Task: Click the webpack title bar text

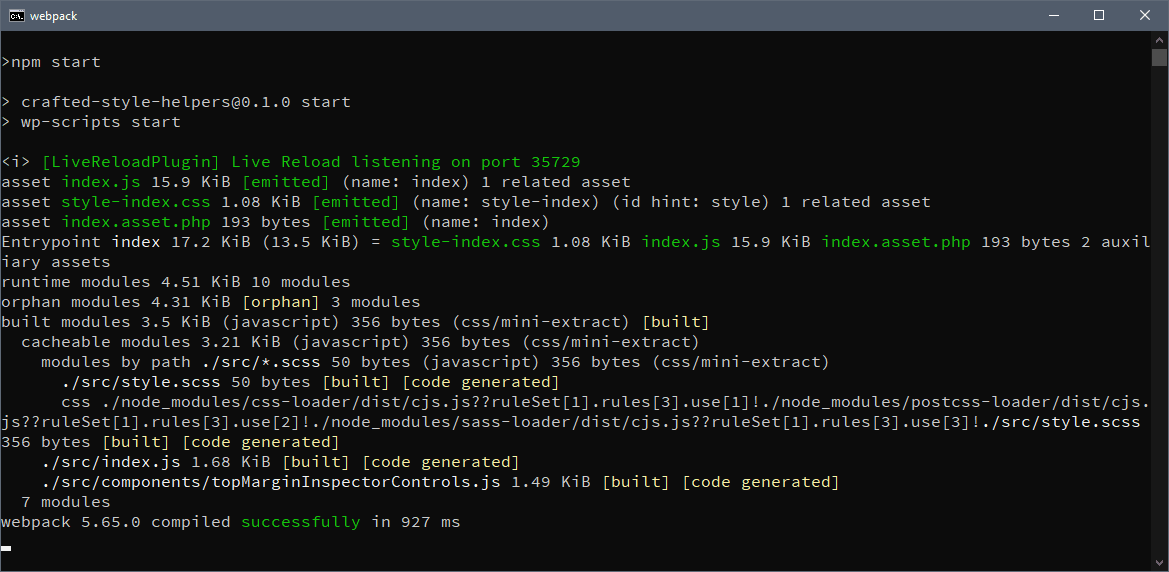Action: [x=54, y=16]
